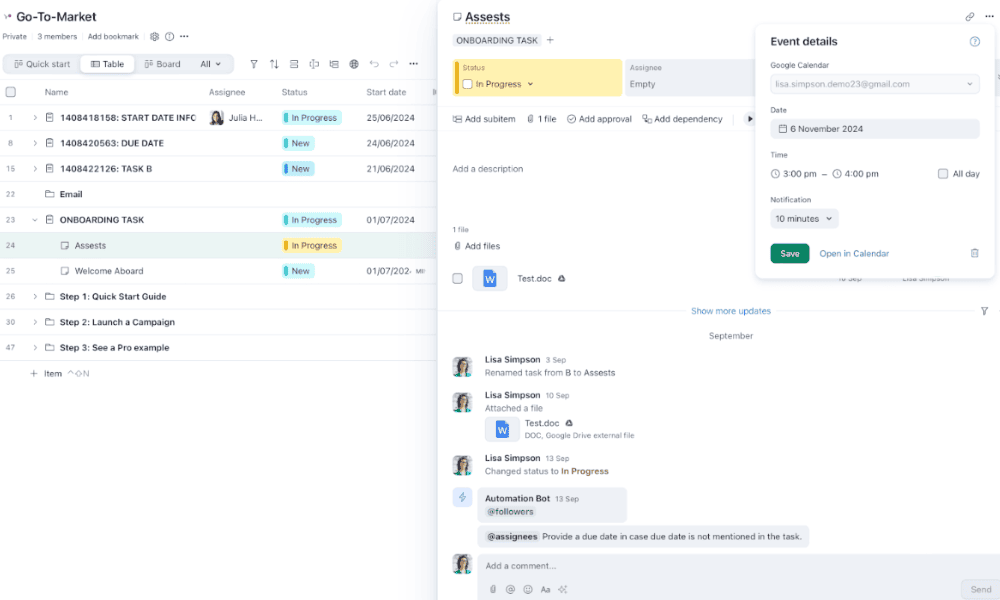
Task: Open the help icon in Event details
Action: 974,42
